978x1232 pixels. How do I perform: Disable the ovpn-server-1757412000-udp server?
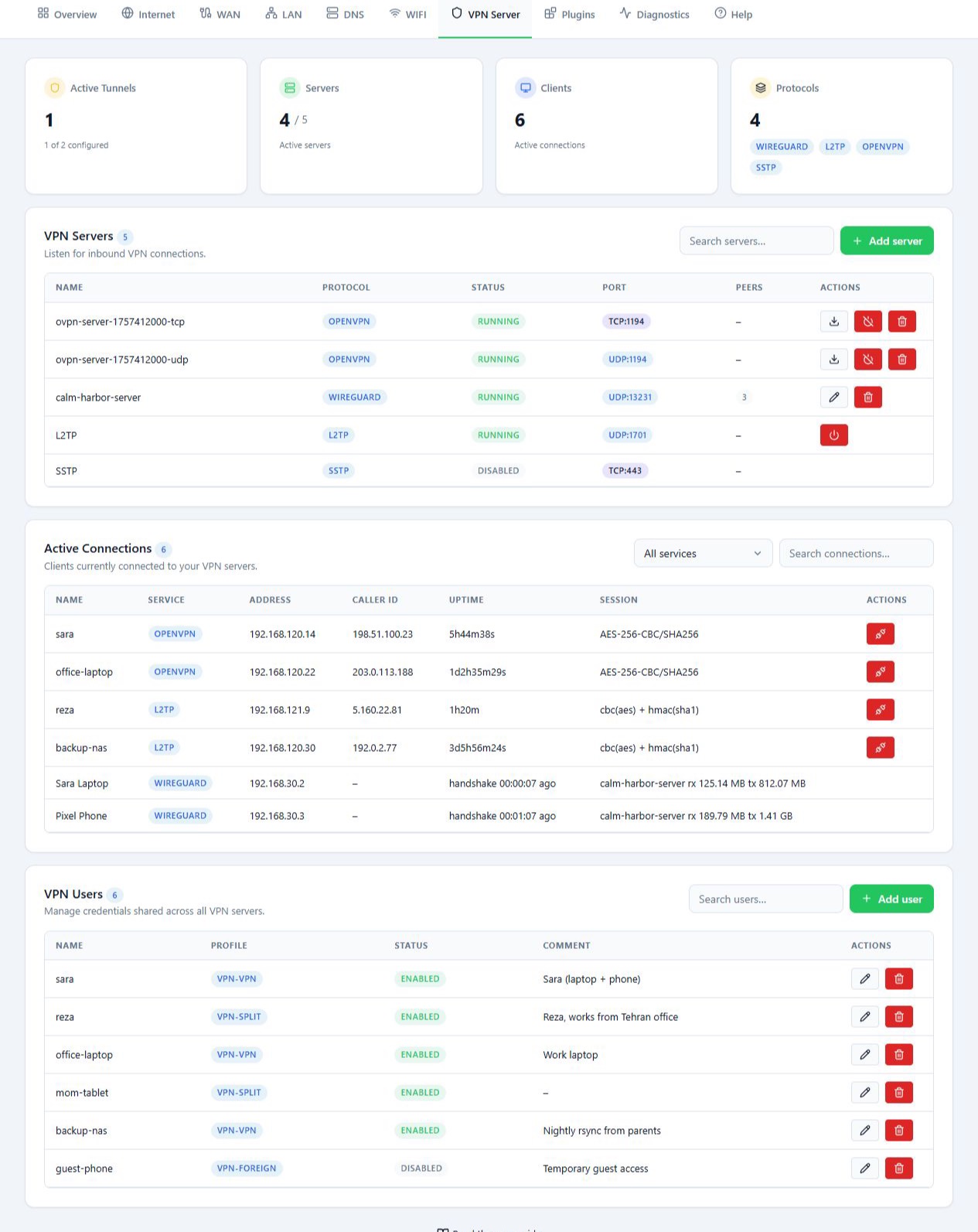coord(868,360)
